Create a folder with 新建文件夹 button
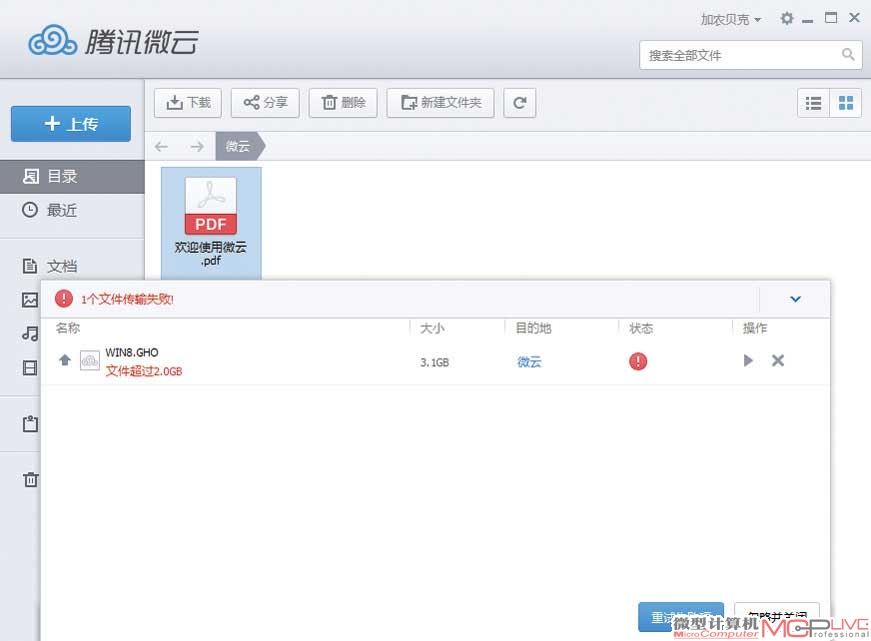 click(440, 103)
